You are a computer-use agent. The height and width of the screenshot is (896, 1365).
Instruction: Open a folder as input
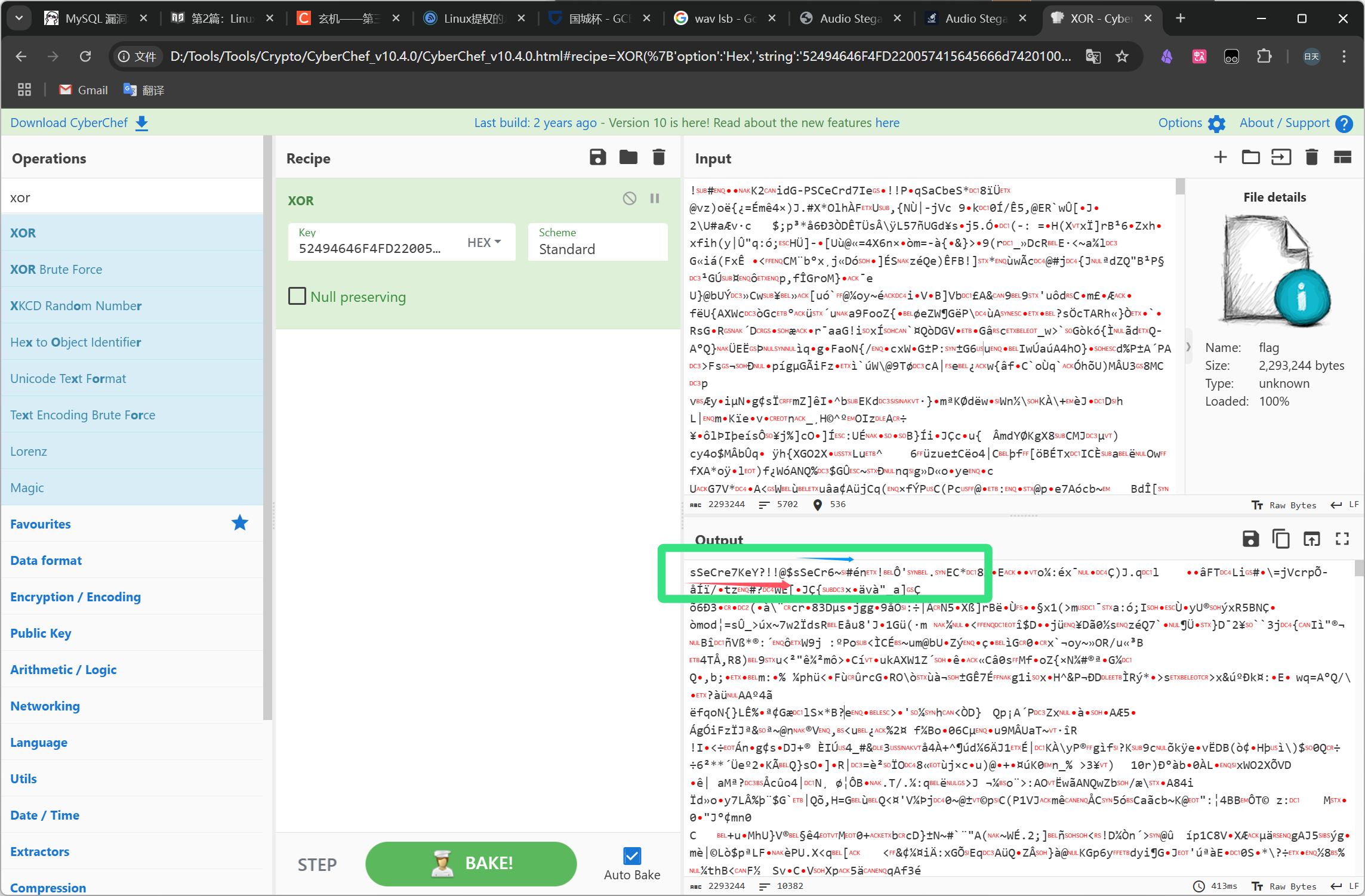(1250, 157)
